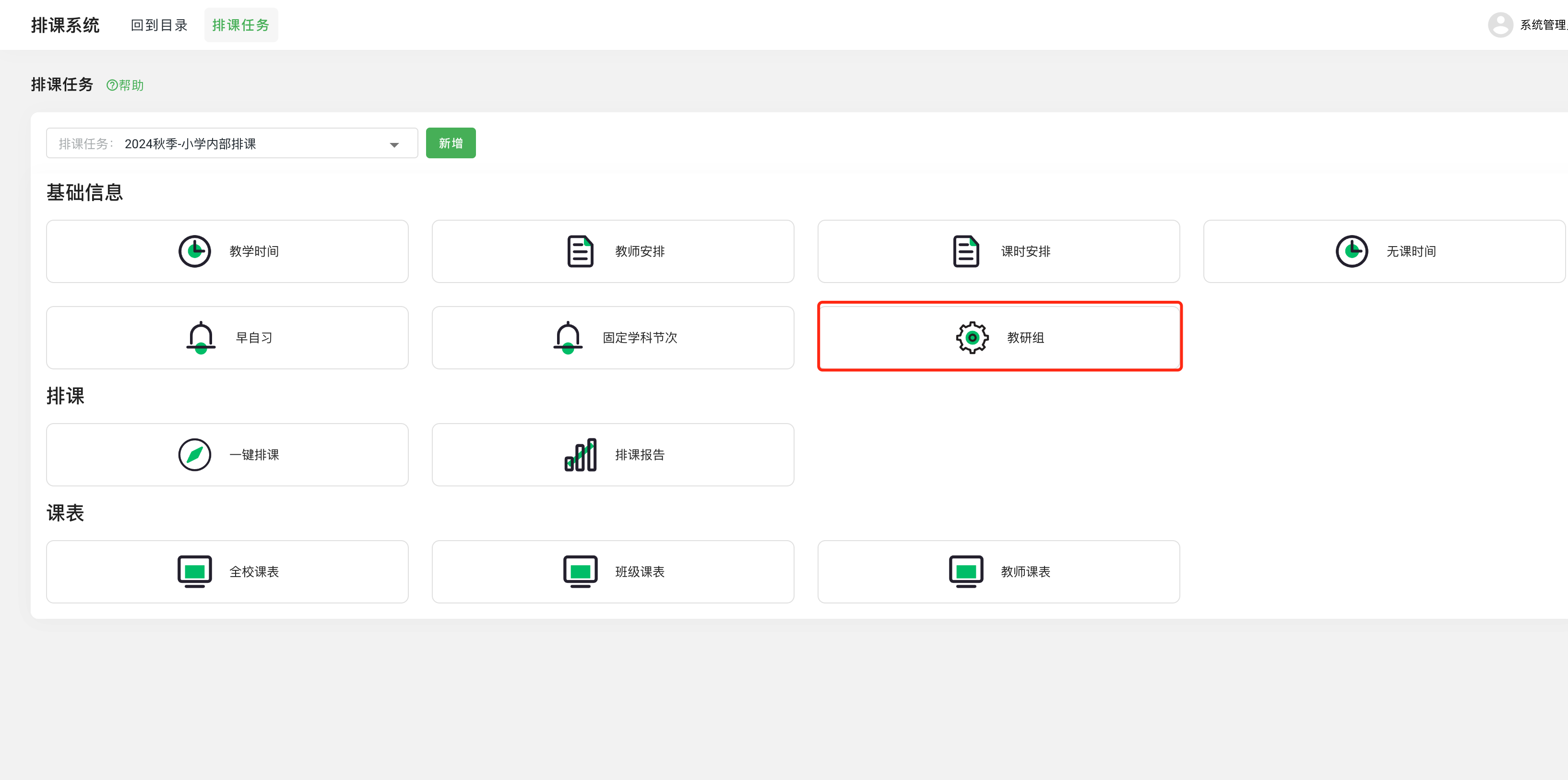
Task: Click the bell icon for 早自习
Action: [x=200, y=337]
